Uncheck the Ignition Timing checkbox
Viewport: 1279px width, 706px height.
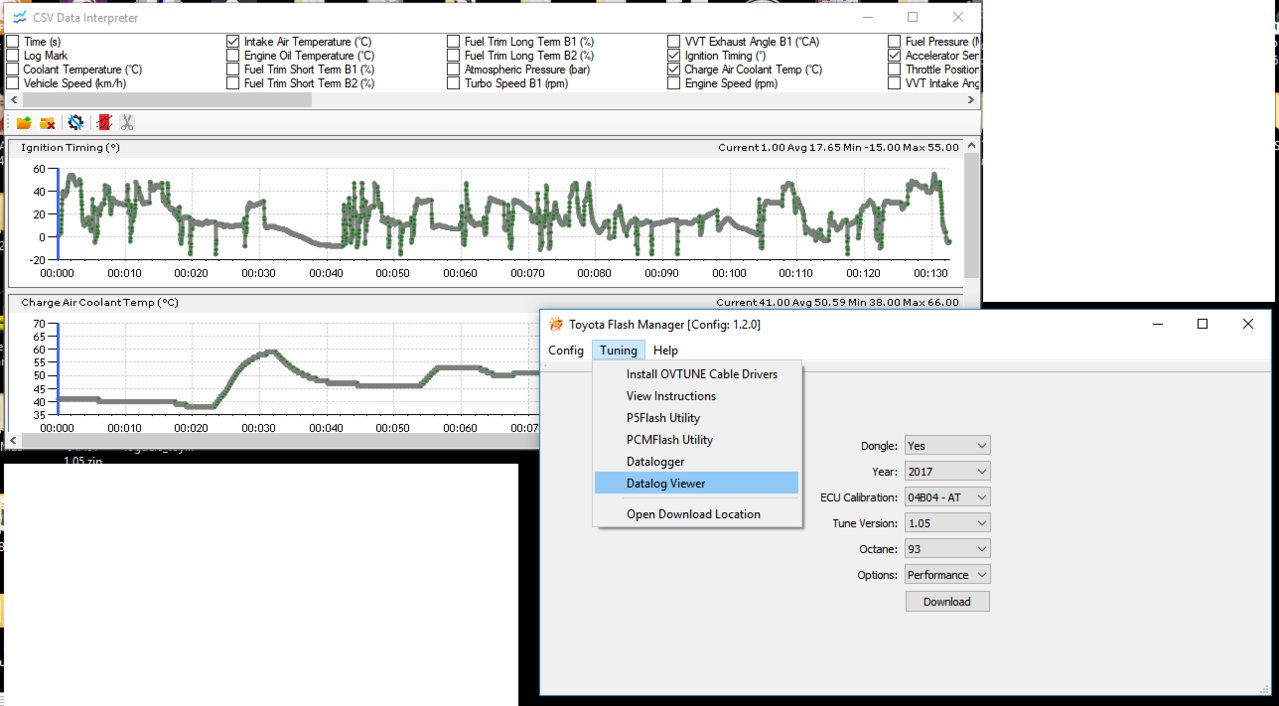tap(674, 56)
